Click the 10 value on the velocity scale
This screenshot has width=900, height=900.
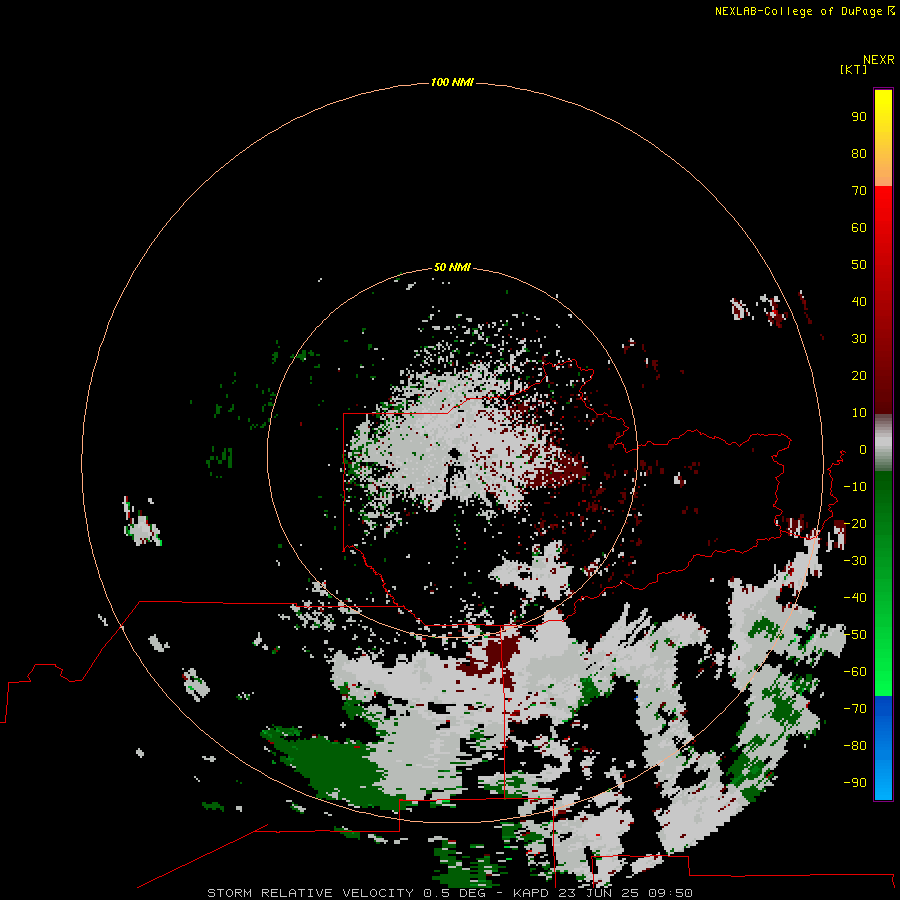[859, 413]
